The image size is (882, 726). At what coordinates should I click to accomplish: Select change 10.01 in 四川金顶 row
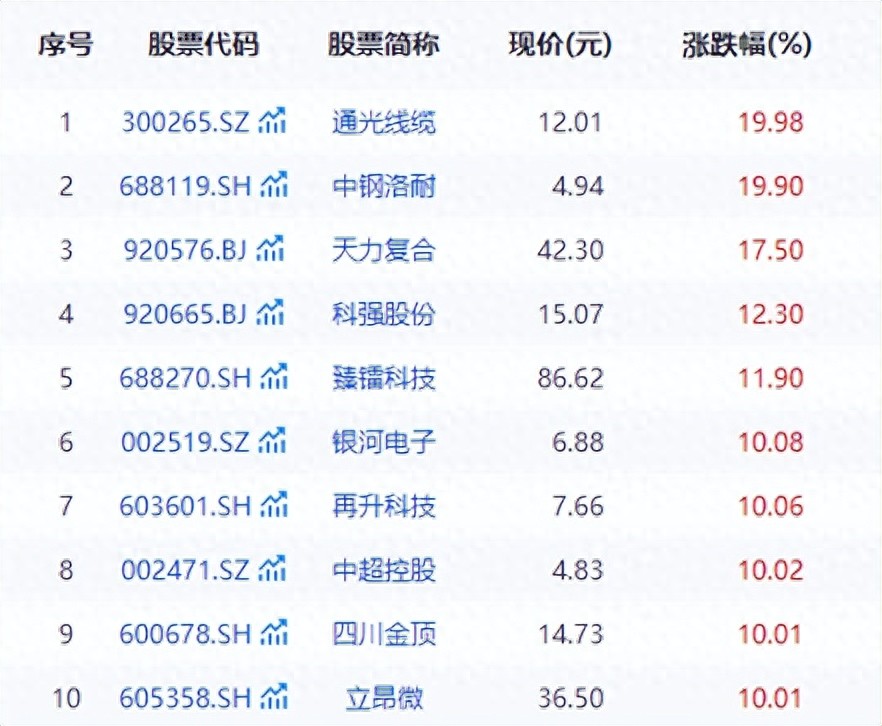tap(769, 635)
